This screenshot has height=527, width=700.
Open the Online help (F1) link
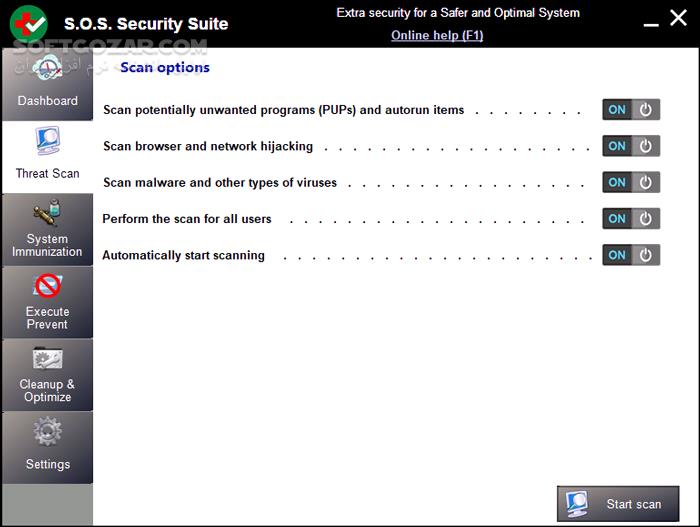tap(439, 35)
